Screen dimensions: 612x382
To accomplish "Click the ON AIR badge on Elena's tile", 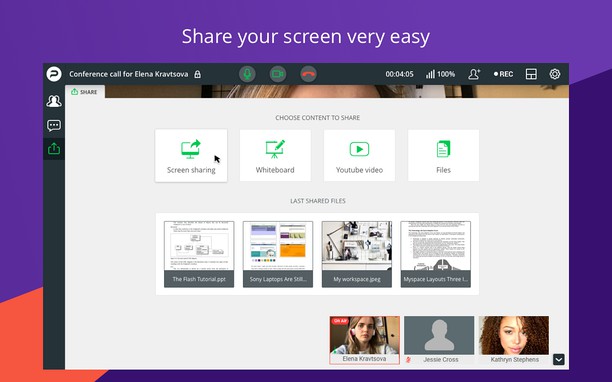I will pos(340,321).
